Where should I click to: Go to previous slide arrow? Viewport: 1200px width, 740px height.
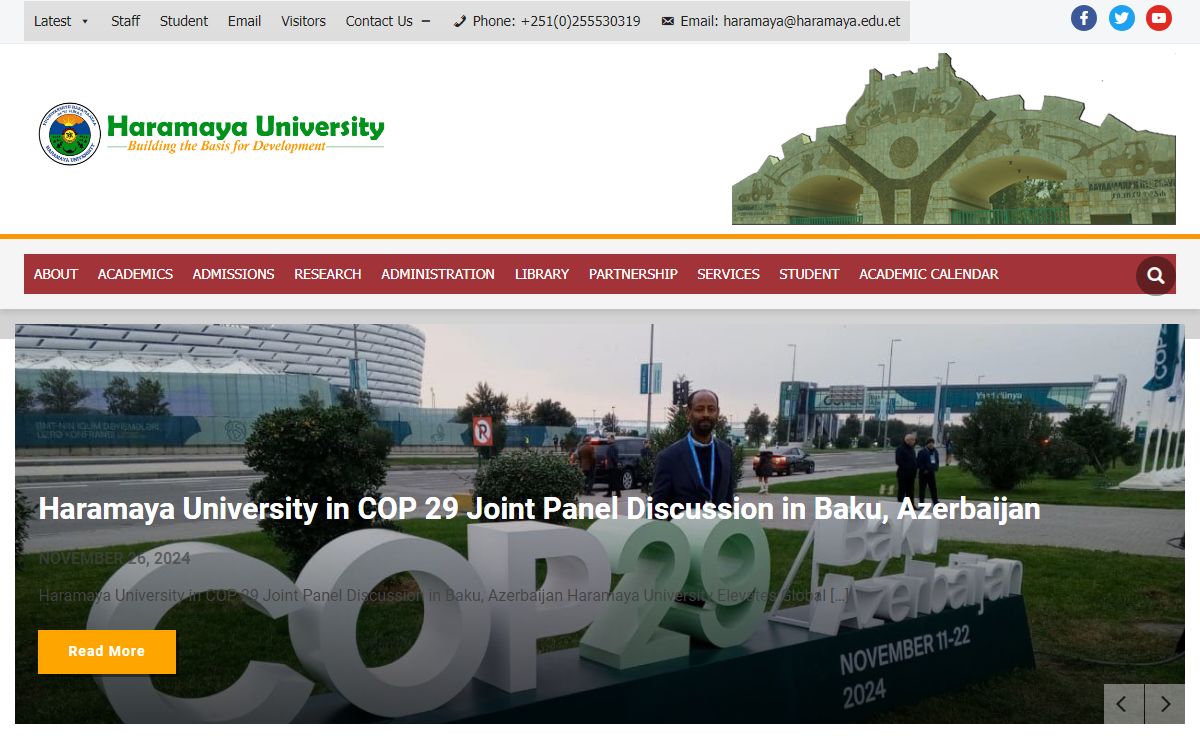point(1123,704)
